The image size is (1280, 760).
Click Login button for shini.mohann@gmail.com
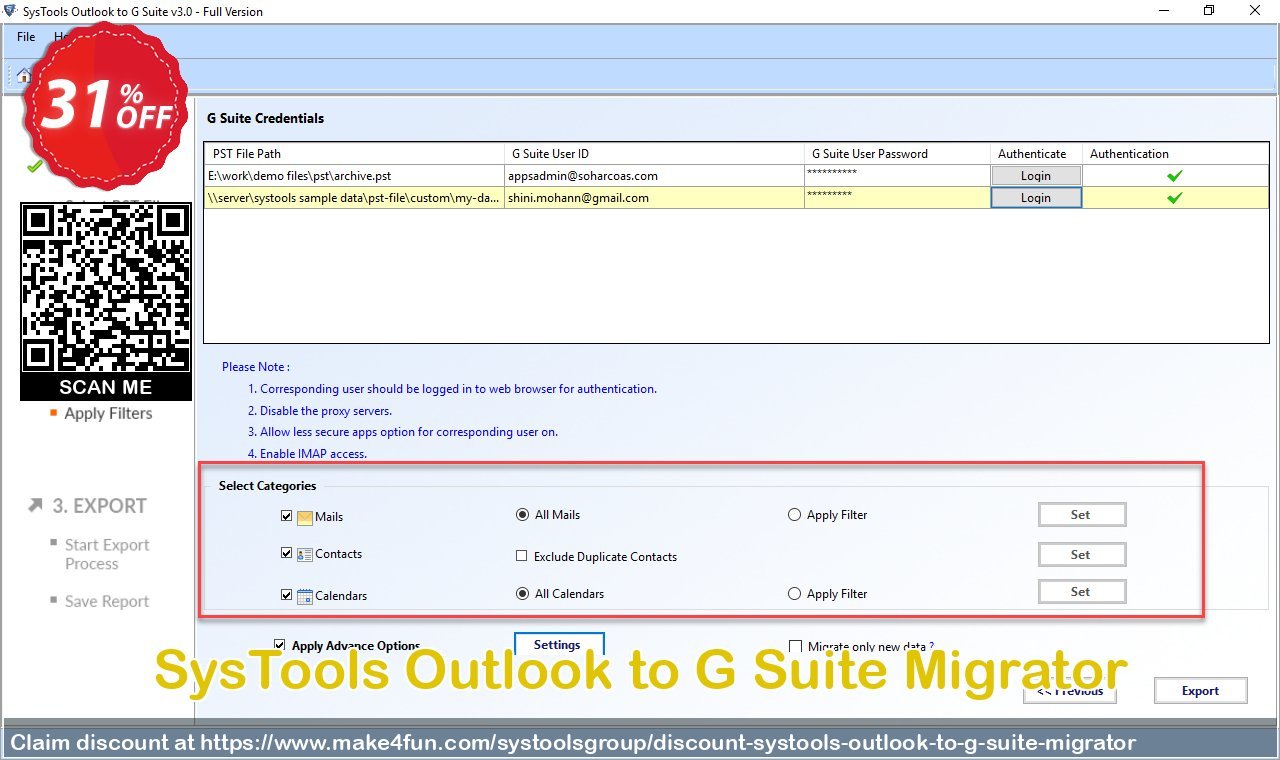tap(1036, 198)
